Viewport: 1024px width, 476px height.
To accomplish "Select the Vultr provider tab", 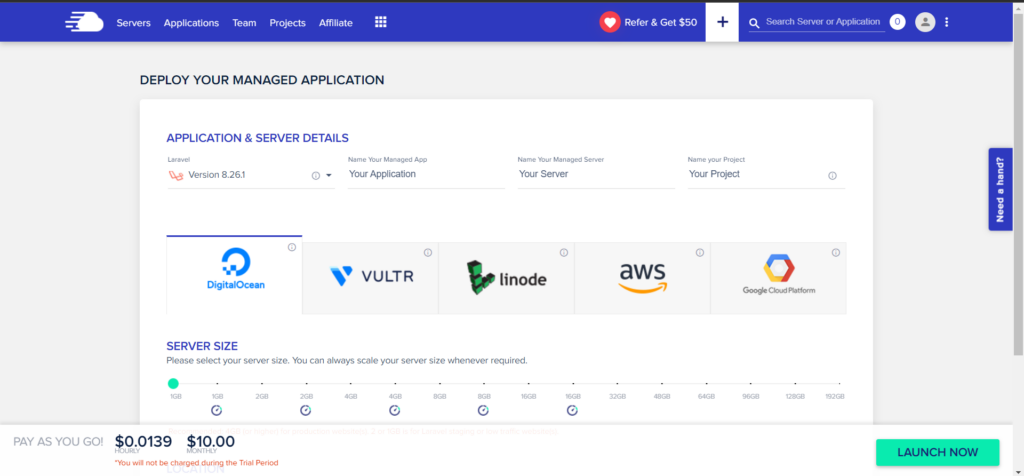I will point(370,278).
